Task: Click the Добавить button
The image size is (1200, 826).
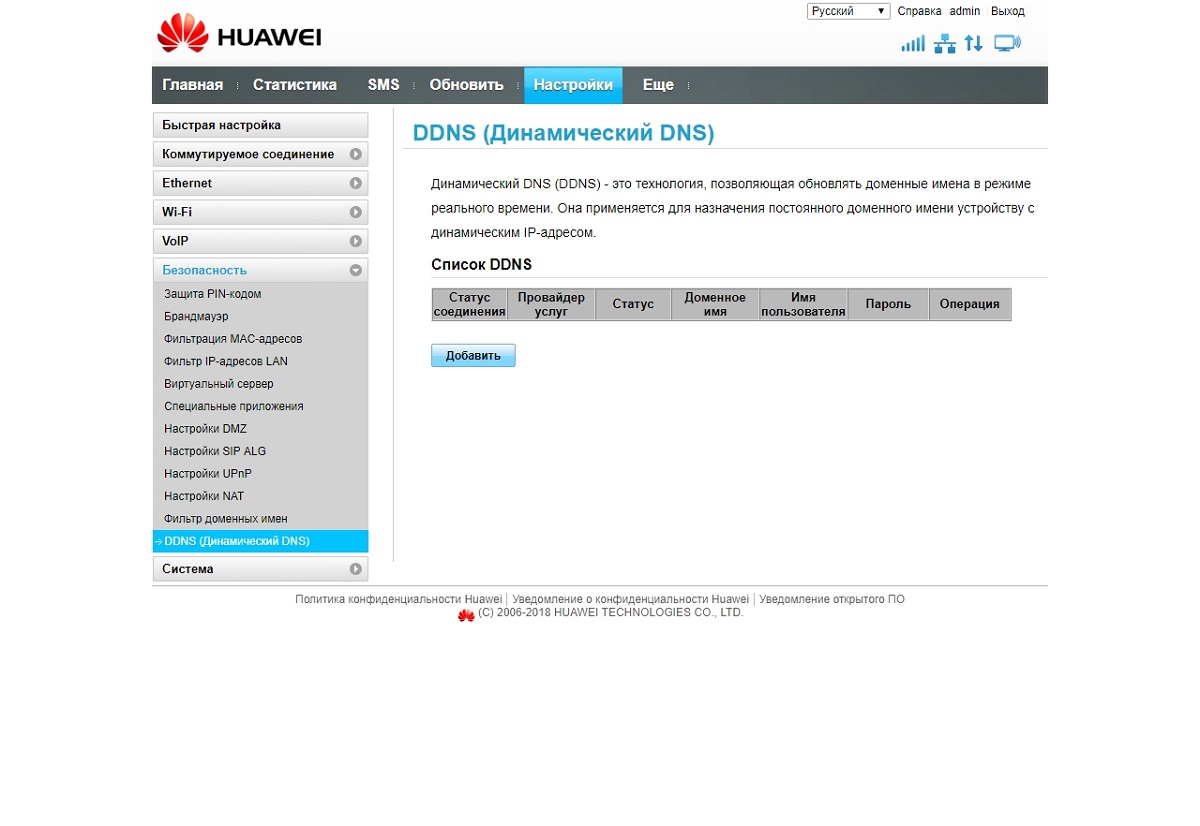Action: click(473, 356)
